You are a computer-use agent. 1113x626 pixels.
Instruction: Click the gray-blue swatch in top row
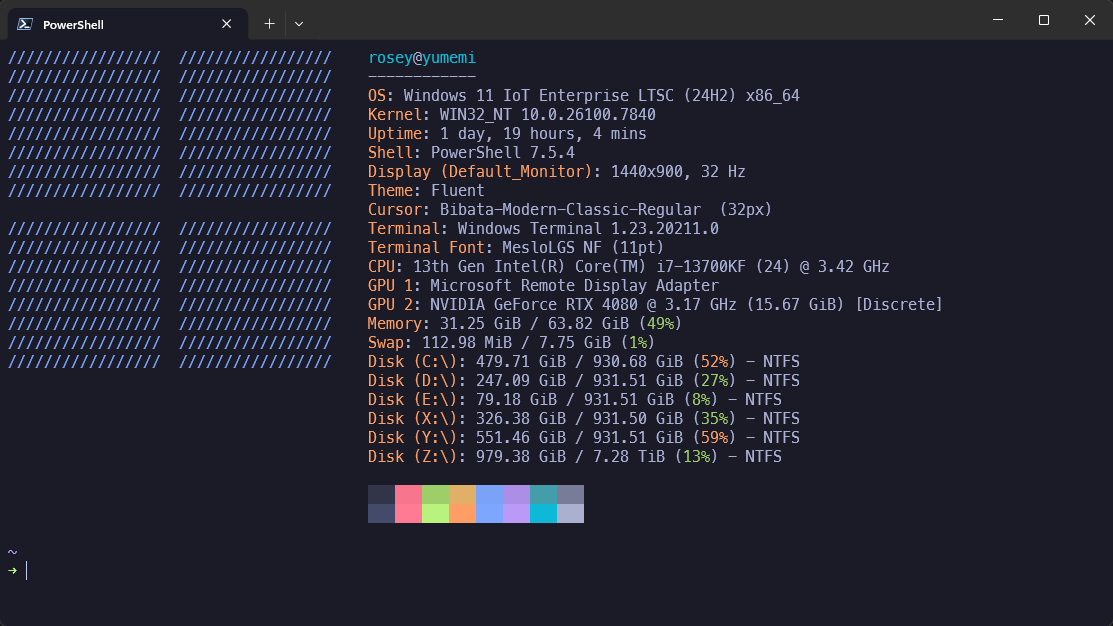tap(570, 495)
